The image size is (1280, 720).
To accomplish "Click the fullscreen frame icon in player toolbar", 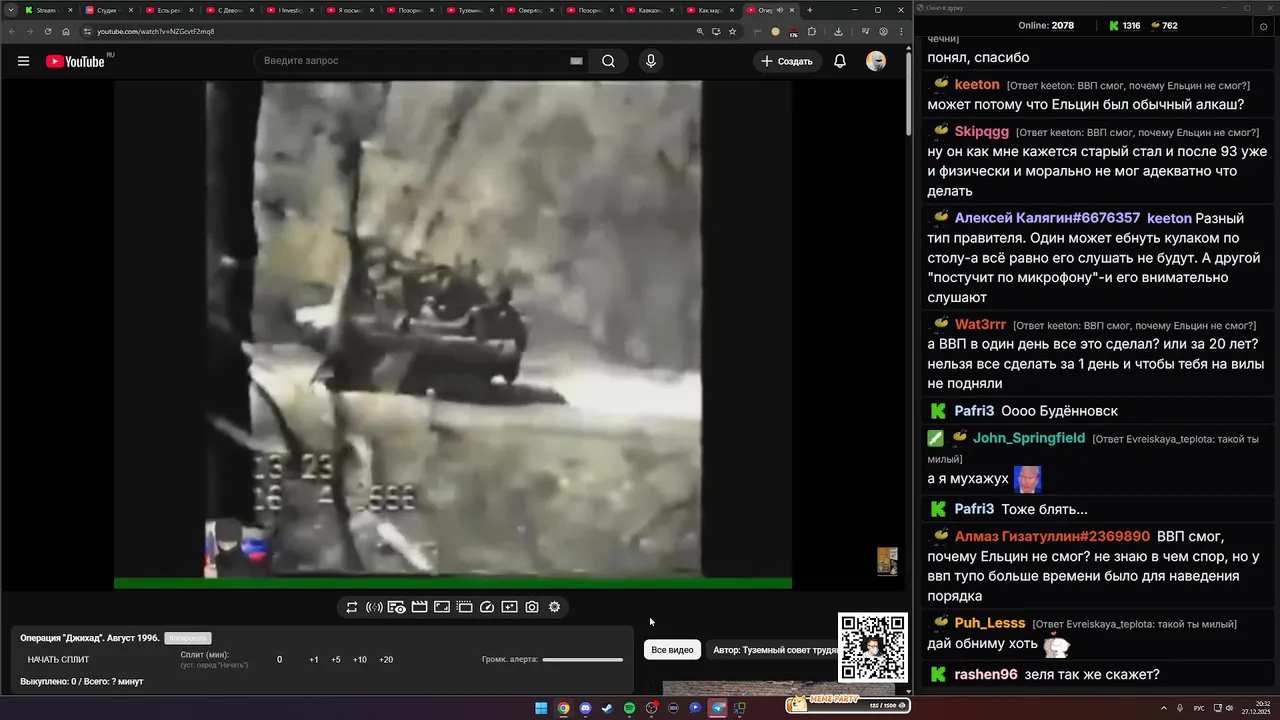I will click(442, 607).
